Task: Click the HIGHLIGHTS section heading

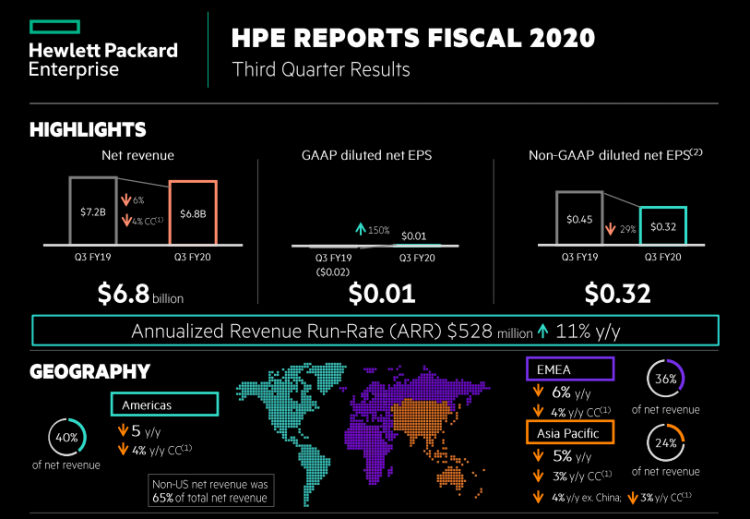Action: (x=88, y=130)
